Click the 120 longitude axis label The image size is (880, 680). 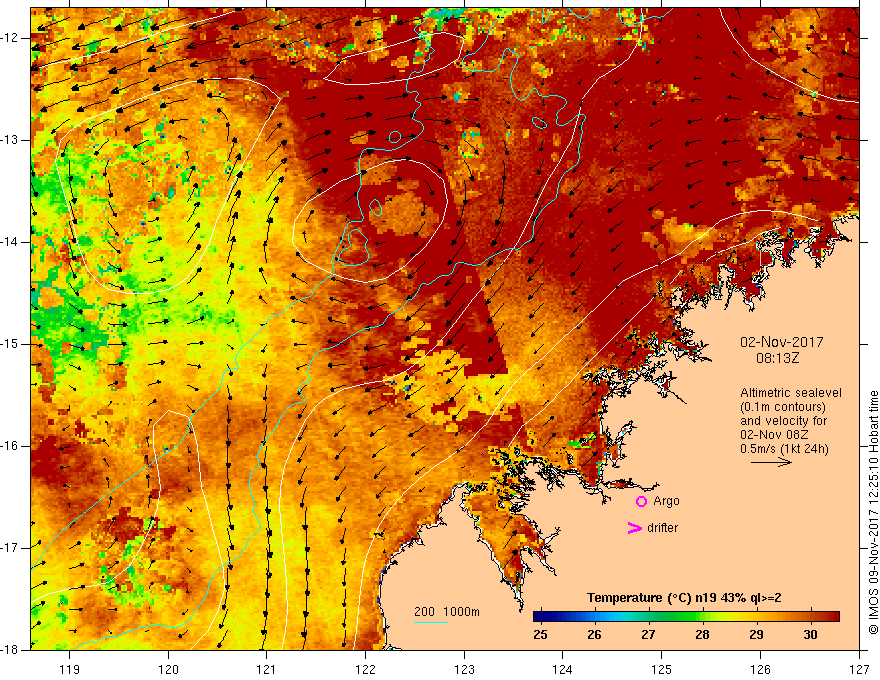(x=168, y=669)
